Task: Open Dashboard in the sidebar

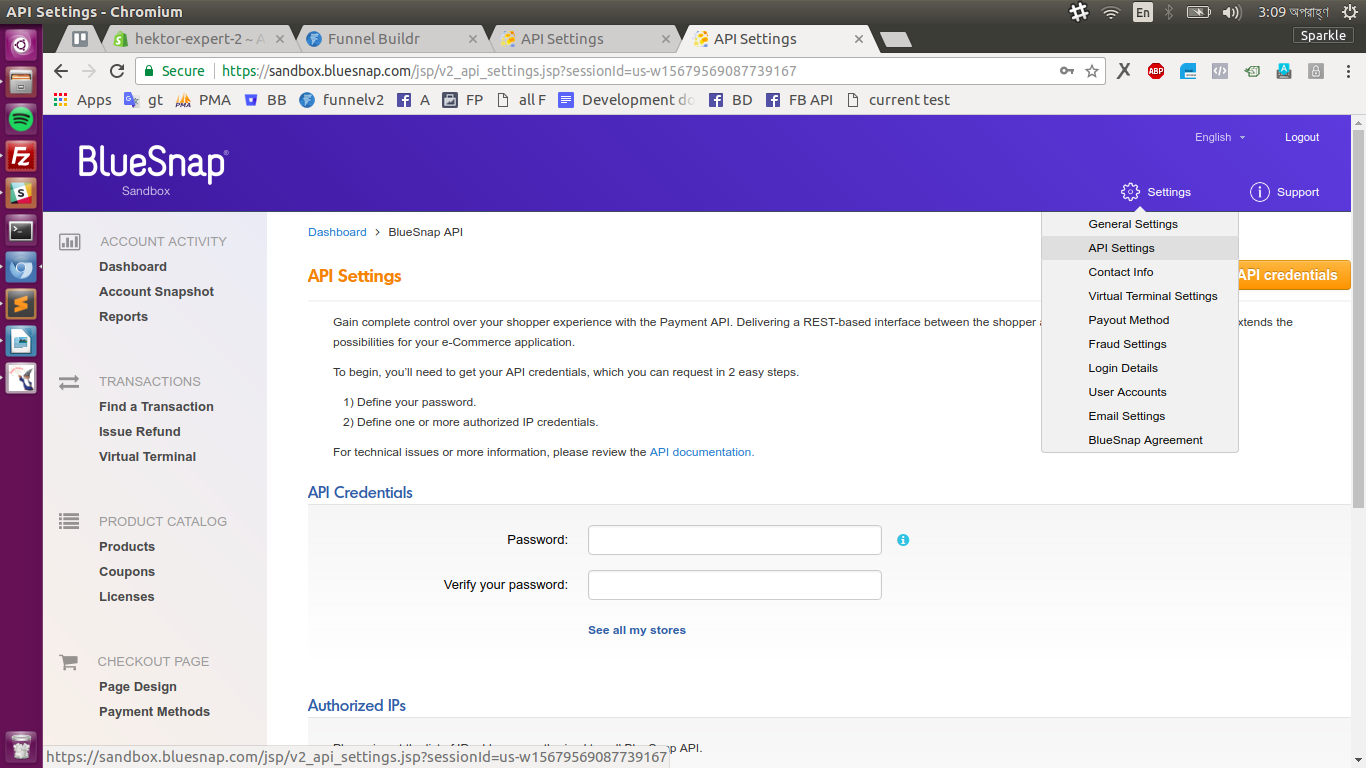Action: pyautogui.click(x=133, y=267)
